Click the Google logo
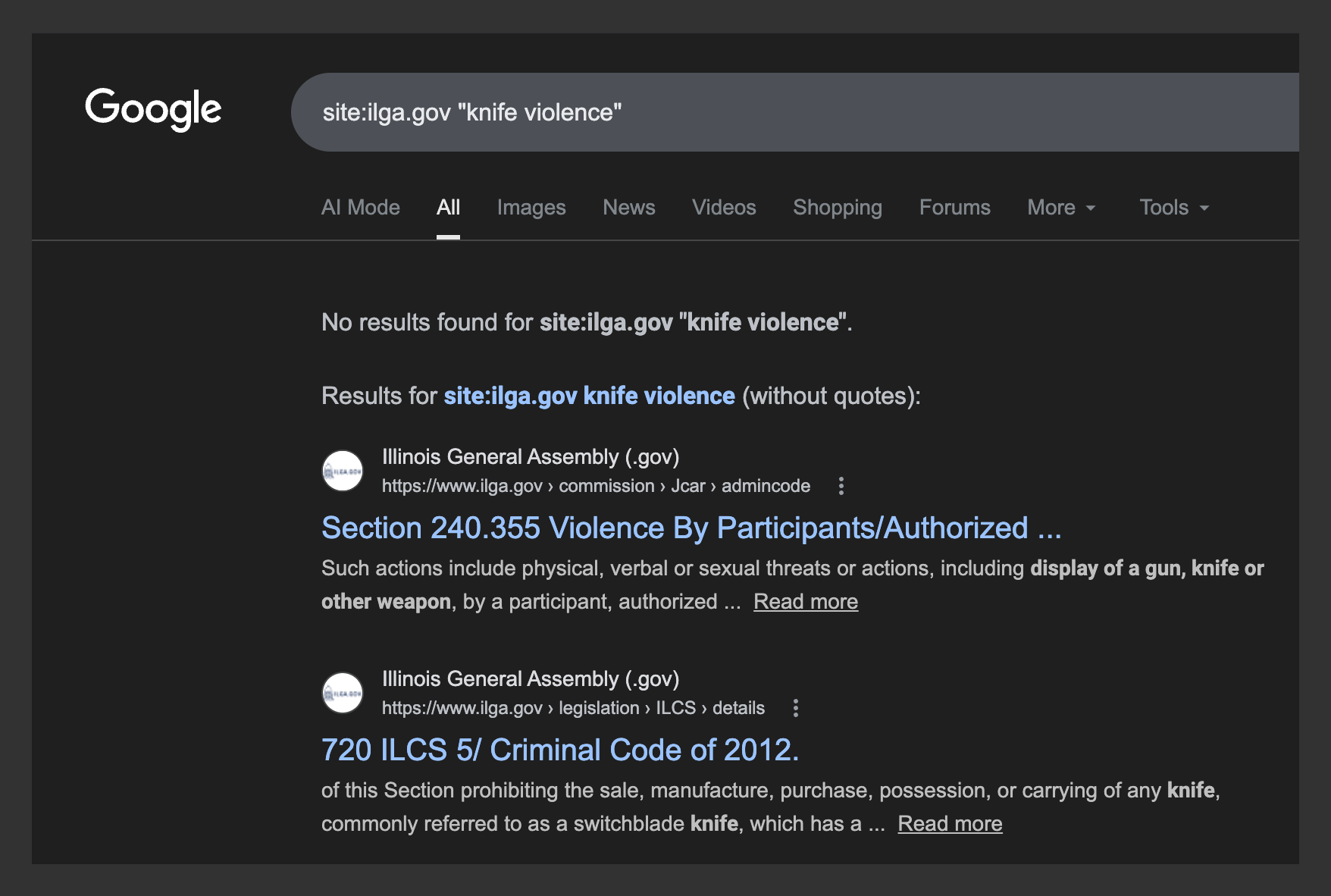1331x896 pixels. [153, 109]
